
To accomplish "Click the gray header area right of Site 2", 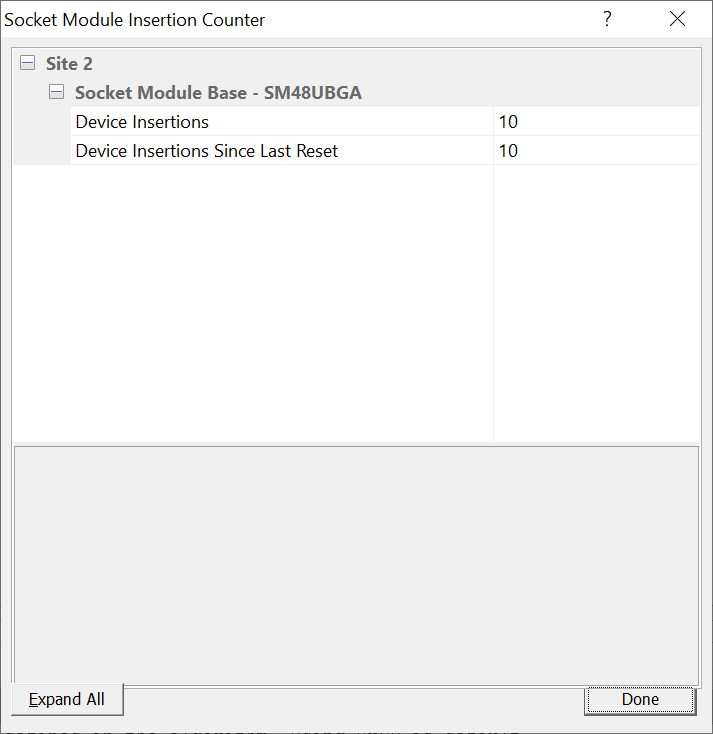I will pyautogui.click(x=397, y=63).
